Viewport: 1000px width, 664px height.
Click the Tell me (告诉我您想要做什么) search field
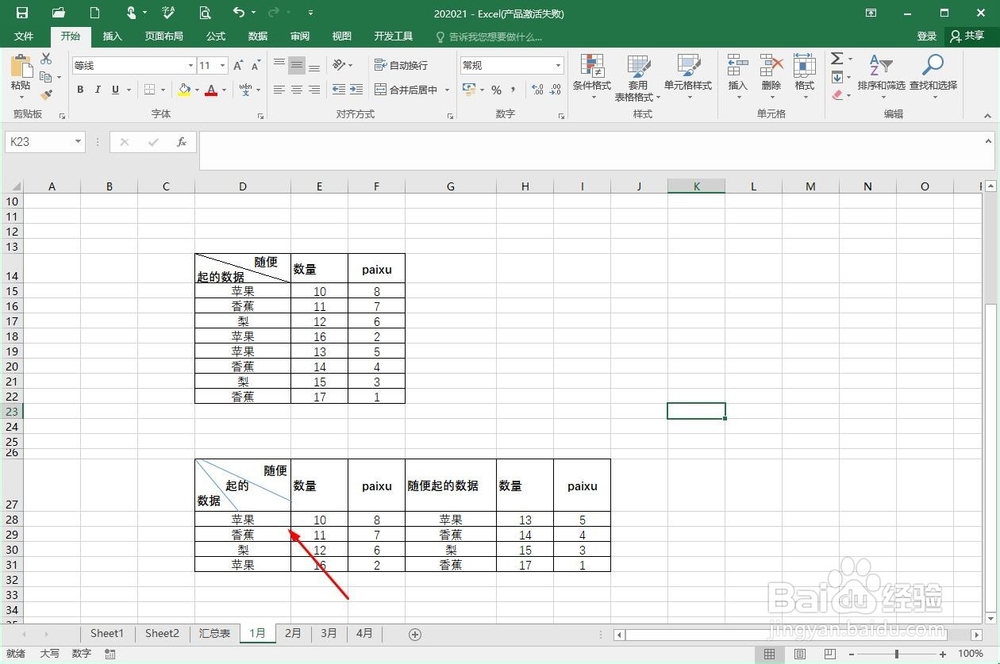pyautogui.click(x=489, y=37)
